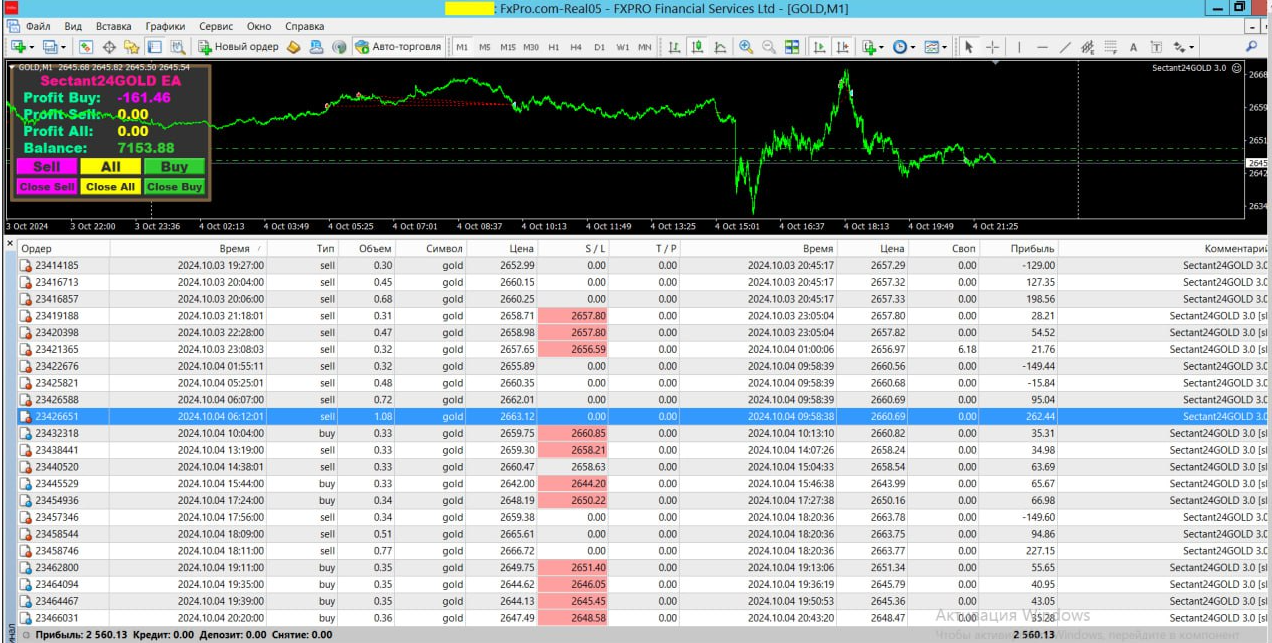Image resolution: width=1272 pixels, height=643 pixels.
Task: Select the text label T tool
Action: point(1156,47)
